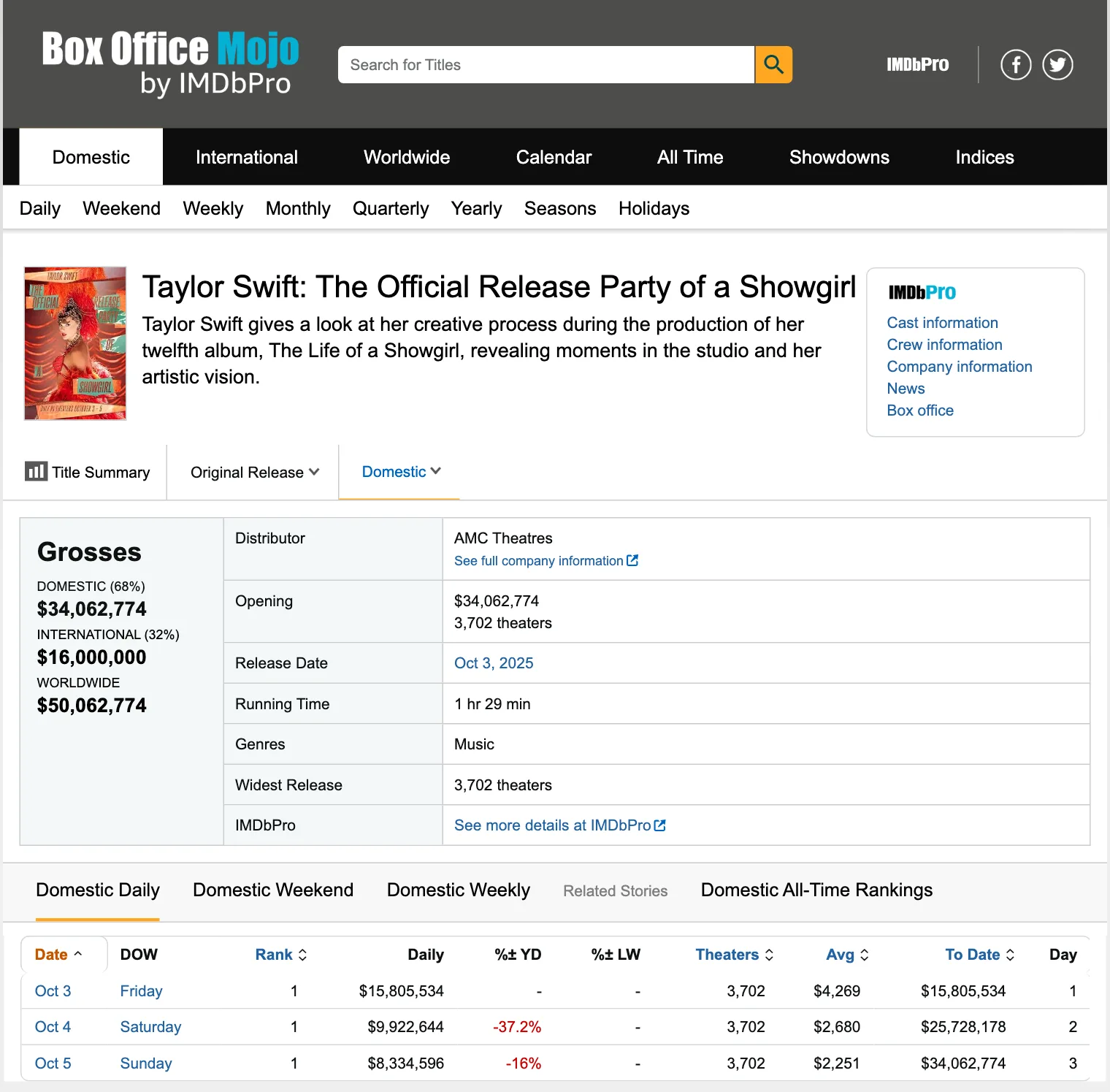The height and width of the screenshot is (1092, 1110).
Task: Open the News link in IMDbPro box
Action: click(906, 389)
